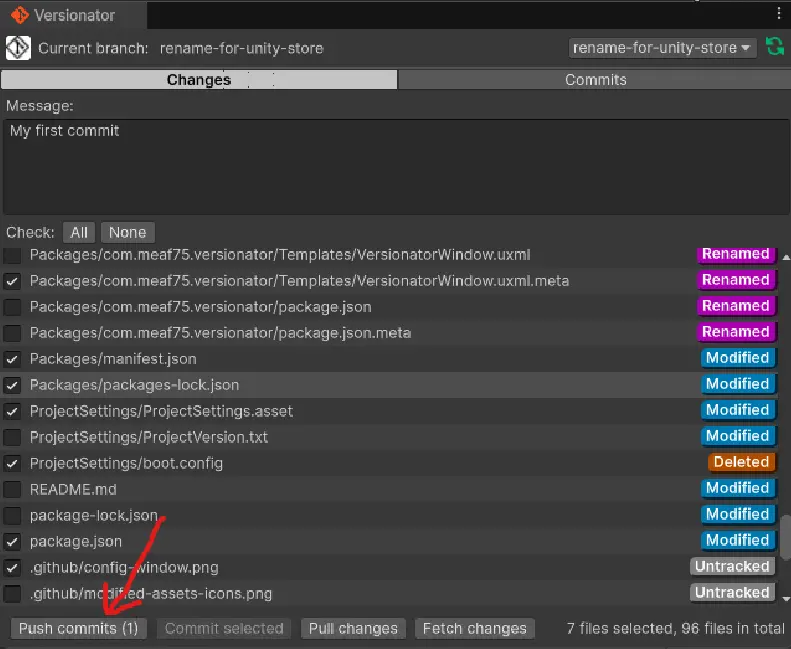The width and height of the screenshot is (791, 649).
Task: Click into the commit Message text field
Action: (x=395, y=165)
